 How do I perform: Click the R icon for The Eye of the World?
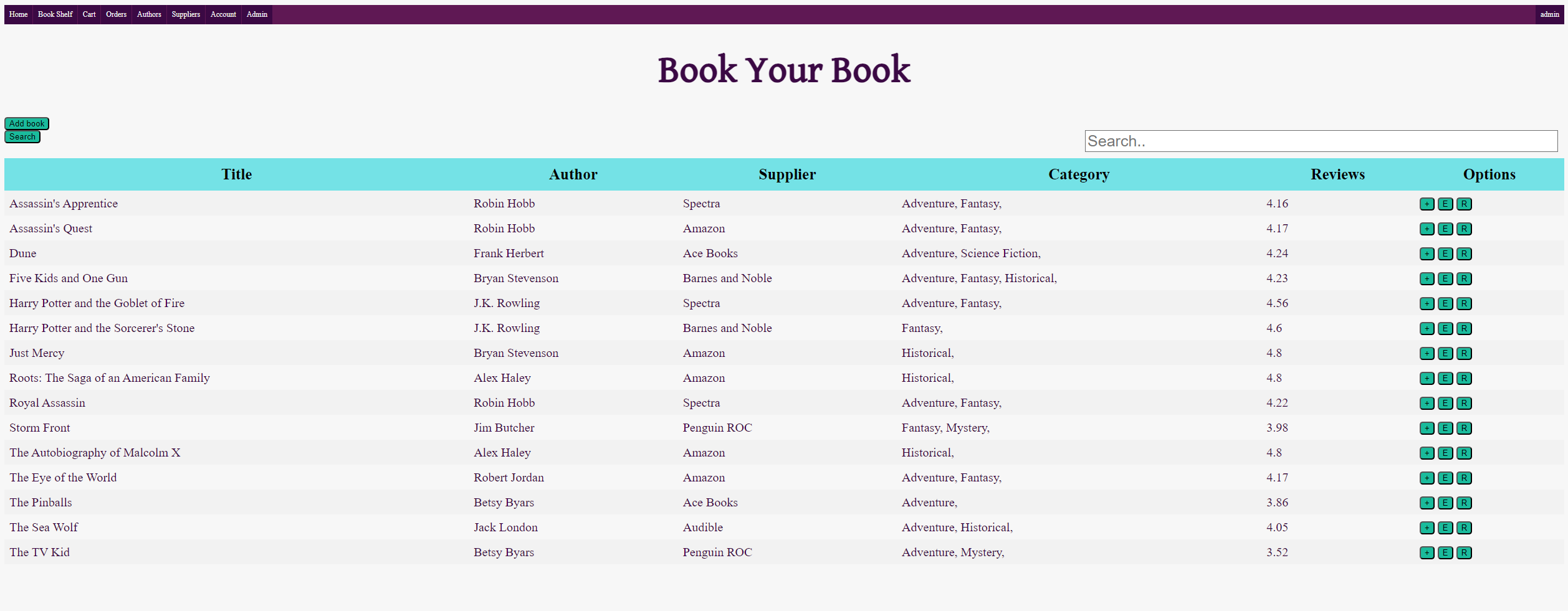1464,478
